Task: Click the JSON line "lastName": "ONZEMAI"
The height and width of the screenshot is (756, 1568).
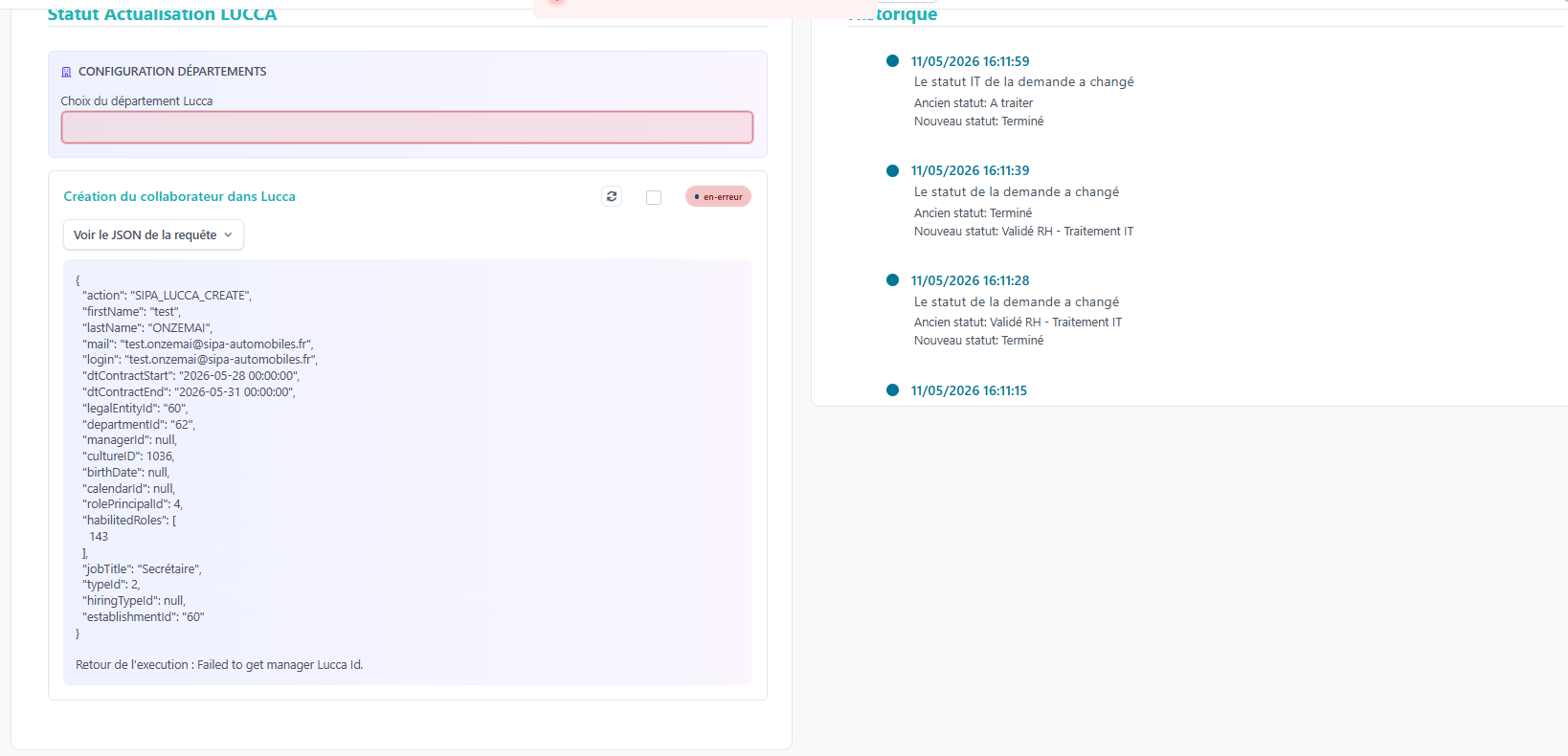Action: (x=147, y=328)
